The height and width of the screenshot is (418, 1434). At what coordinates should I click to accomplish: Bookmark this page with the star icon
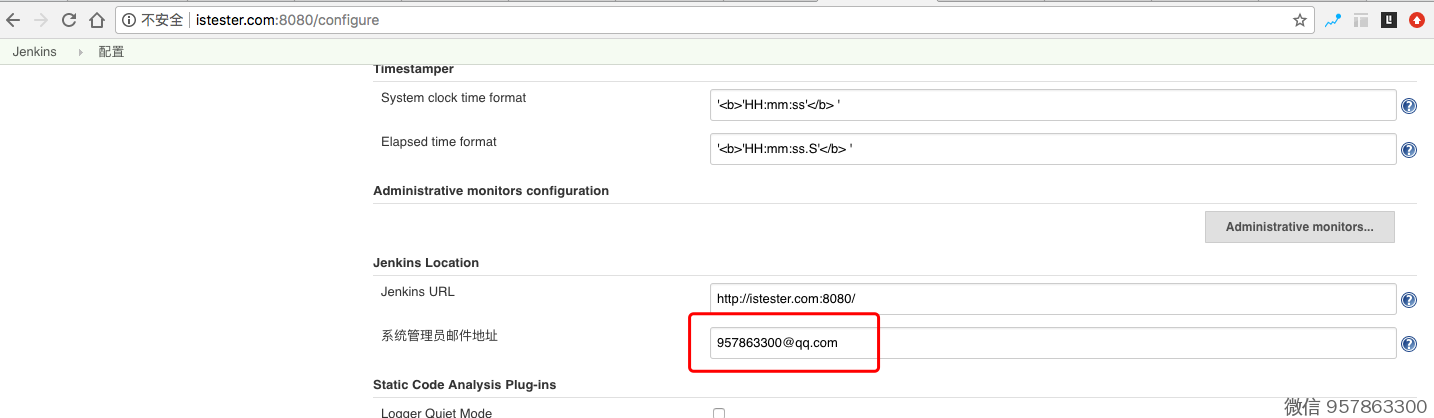tap(1299, 20)
